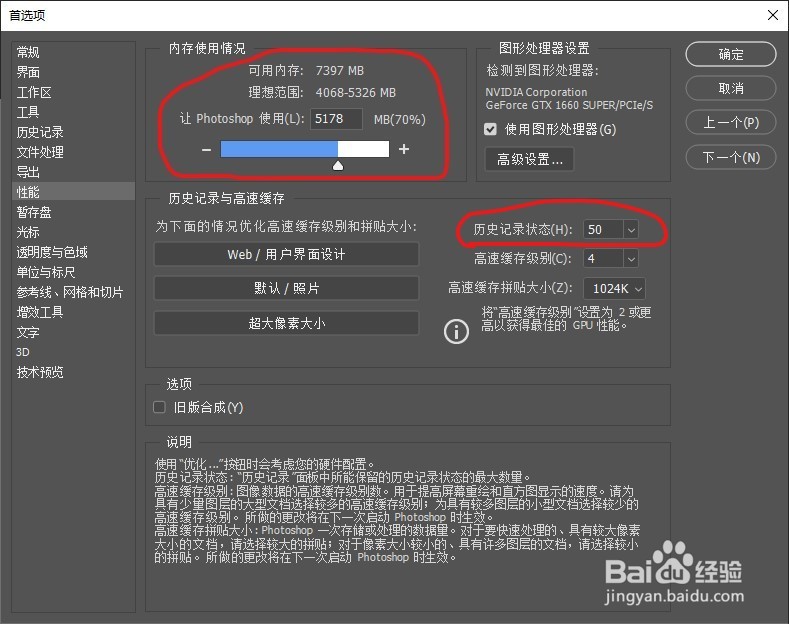
Task: Click the MB(70%) label
Action: tap(400, 120)
